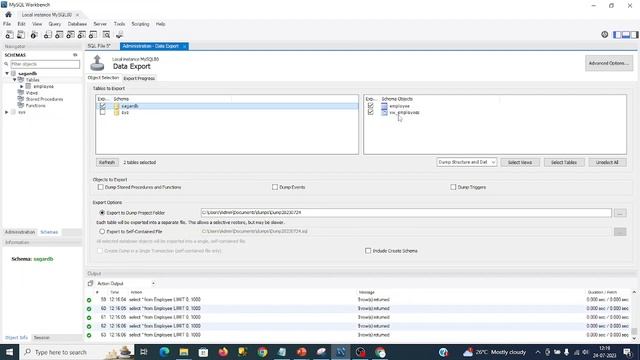Reconnect to DBMS toolbar icon
640x360 pixels.
(x=120, y=35)
